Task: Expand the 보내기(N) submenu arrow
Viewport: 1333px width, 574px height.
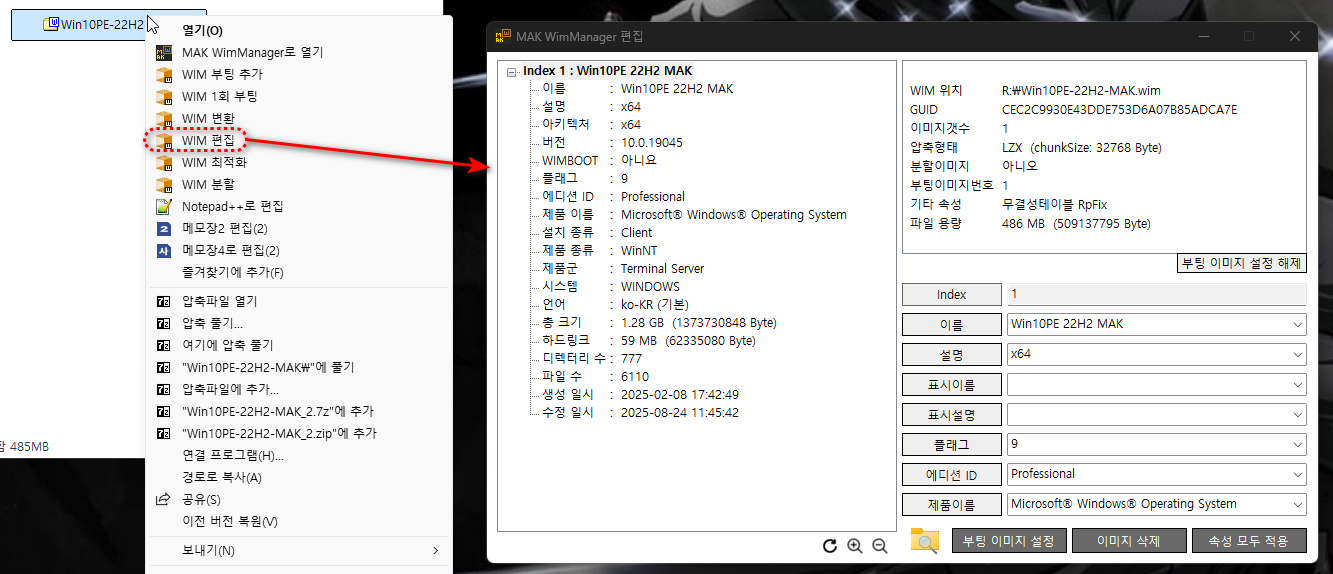Action: [x=435, y=550]
